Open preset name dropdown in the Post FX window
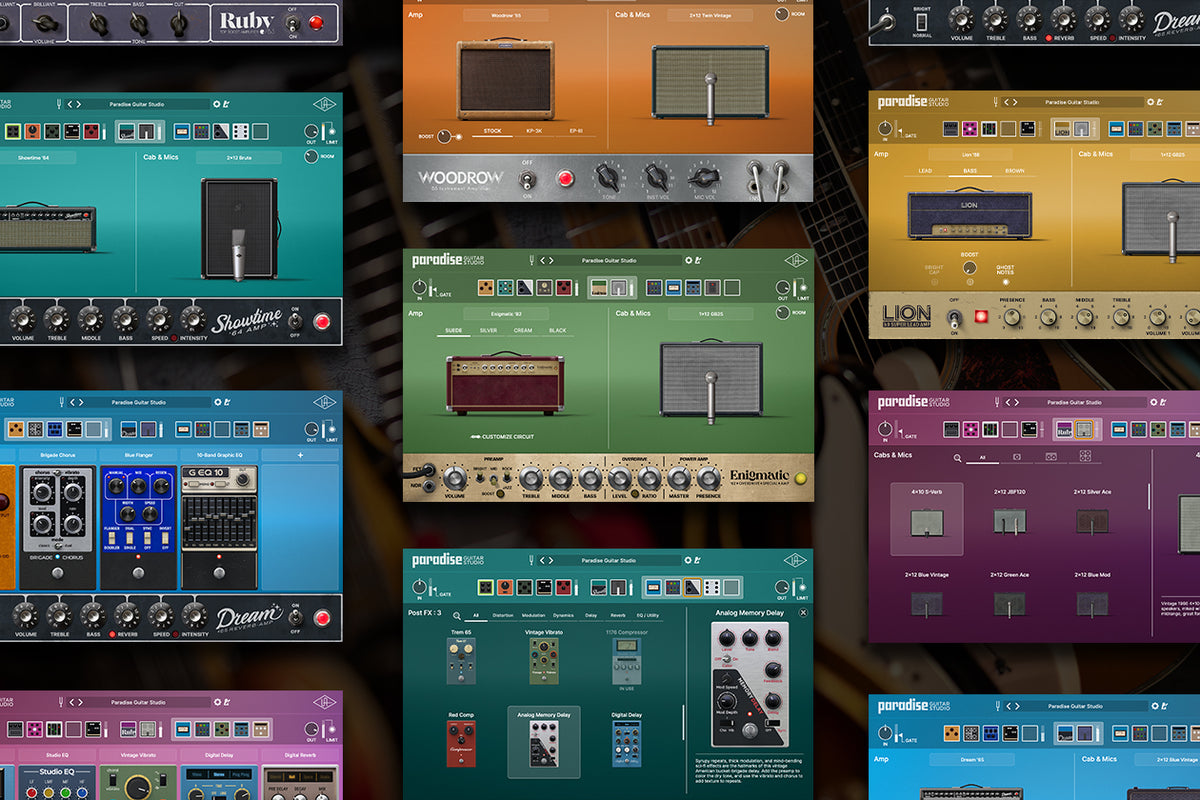This screenshot has width=1200, height=800. (x=611, y=560)
